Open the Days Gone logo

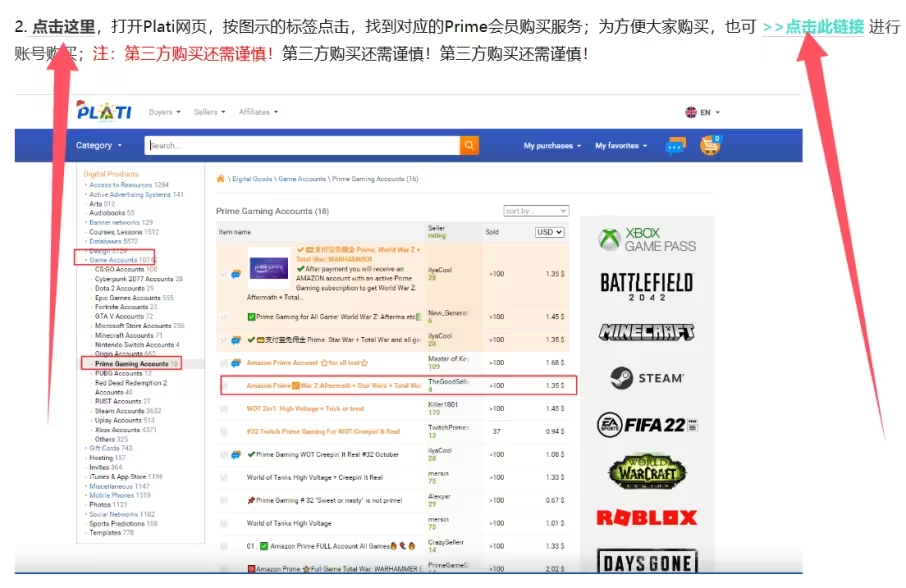647,562
